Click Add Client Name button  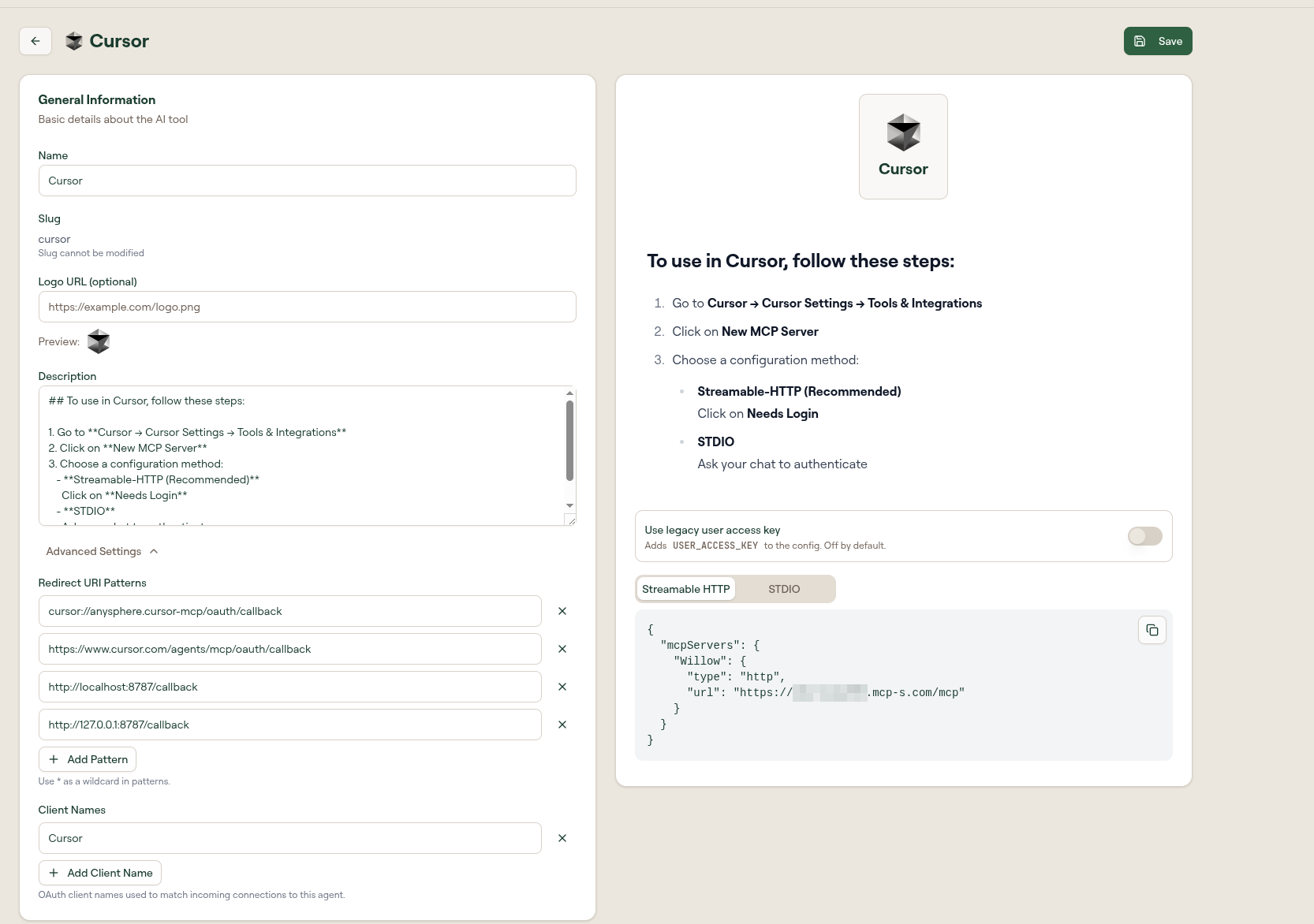pos(100,873)
